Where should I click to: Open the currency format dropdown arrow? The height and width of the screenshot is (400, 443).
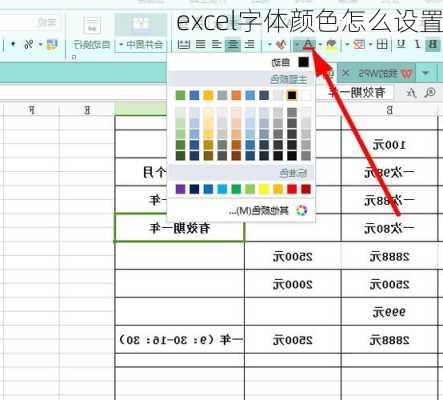[41, 44]
